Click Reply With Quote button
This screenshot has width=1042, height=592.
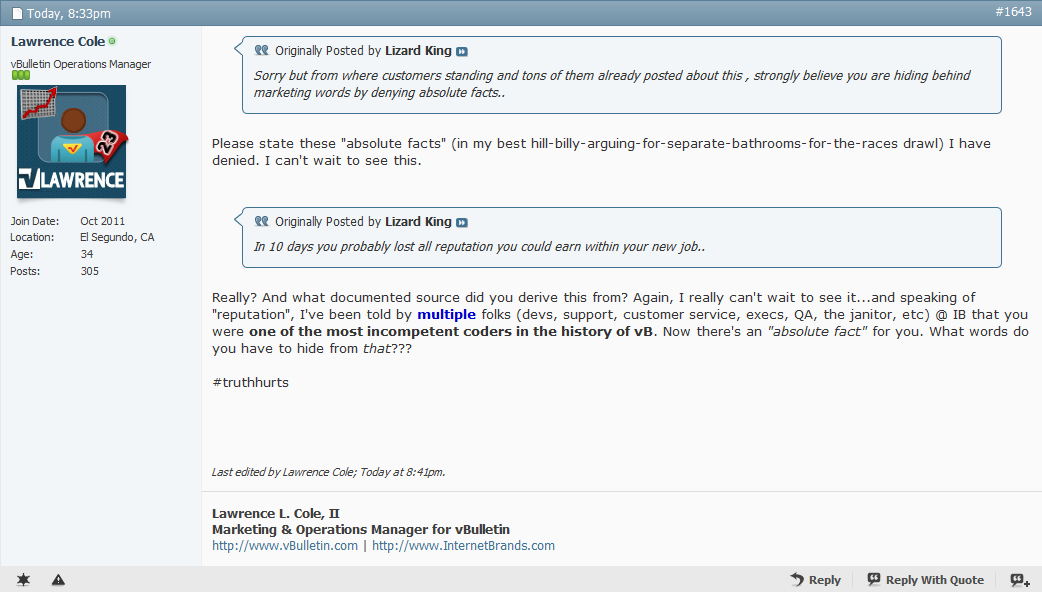coord(926,579)
